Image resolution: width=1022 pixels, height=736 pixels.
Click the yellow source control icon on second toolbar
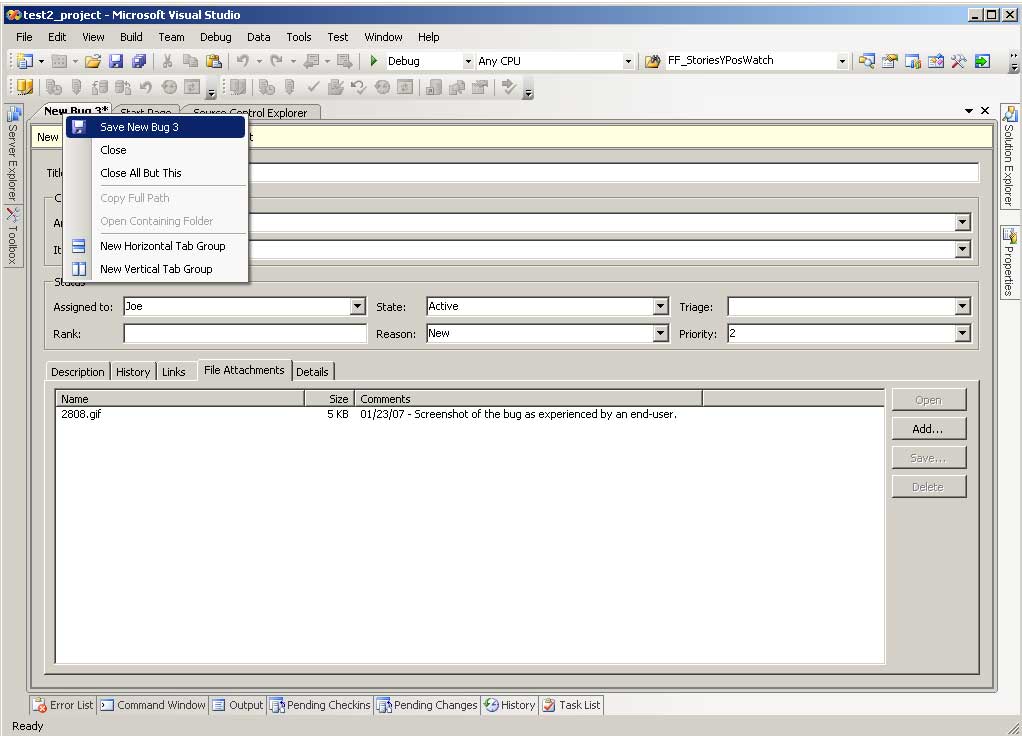[25, 87]
